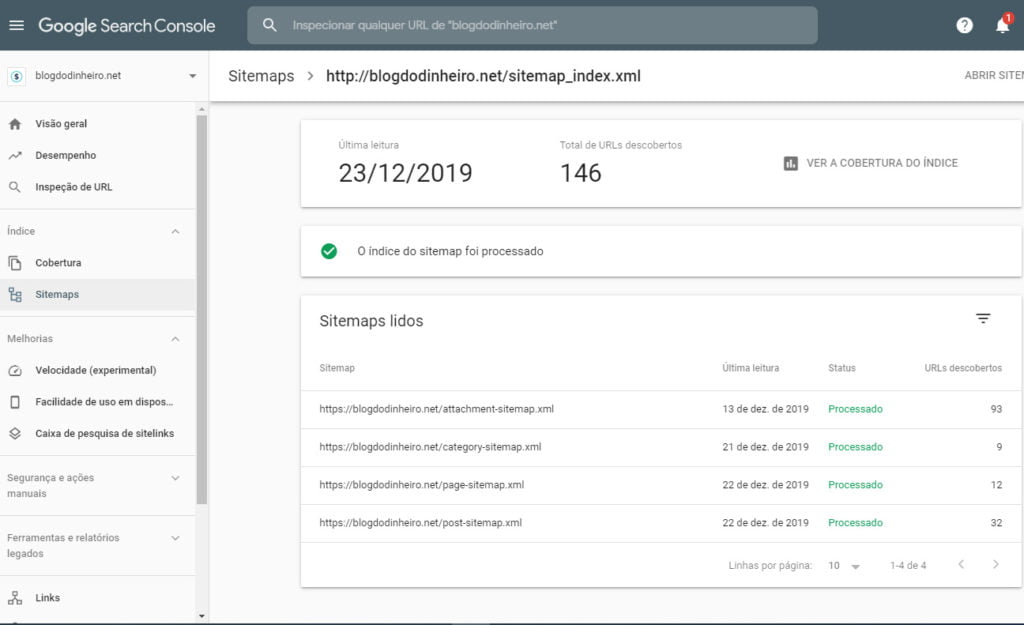Open Cobertura report
This screenshot has height=625, width=1024.
(98, 263)
